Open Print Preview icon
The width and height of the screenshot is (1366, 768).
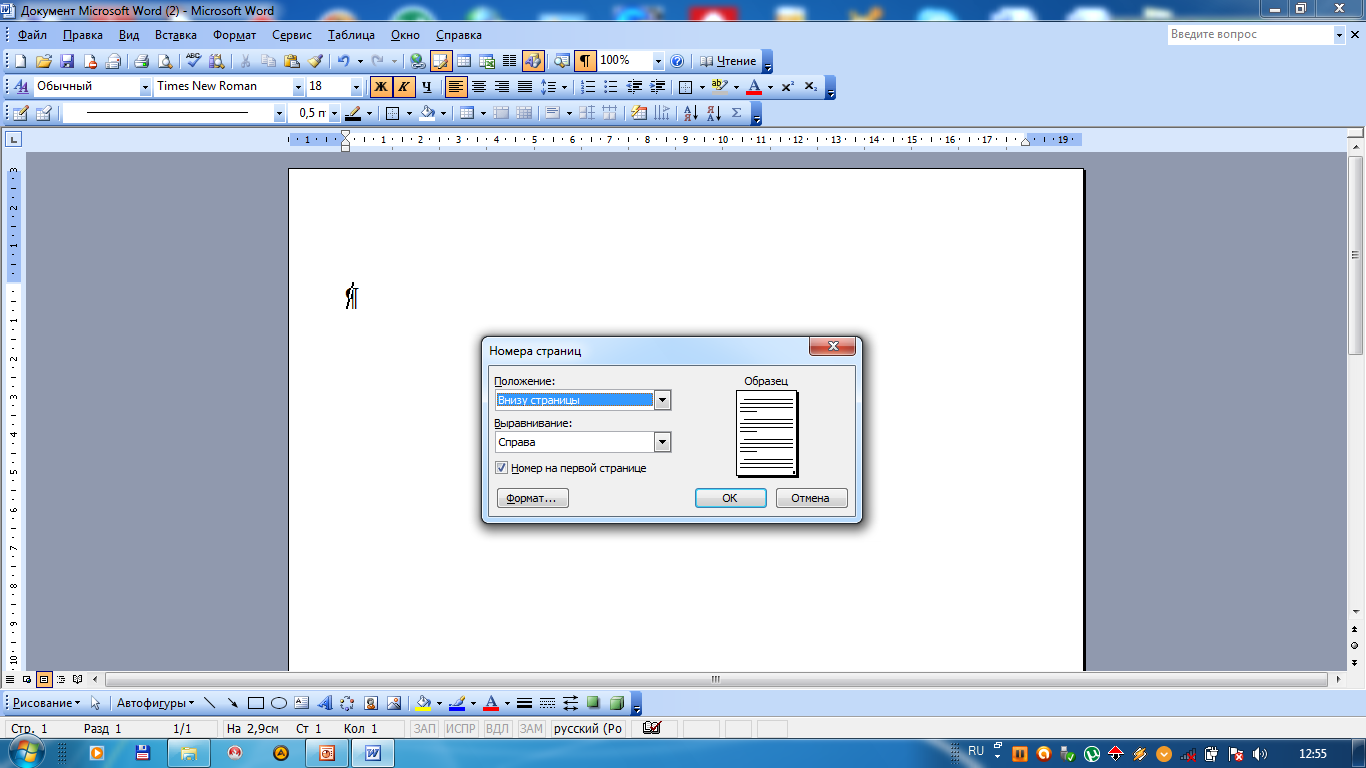click(x=165, y=61)
